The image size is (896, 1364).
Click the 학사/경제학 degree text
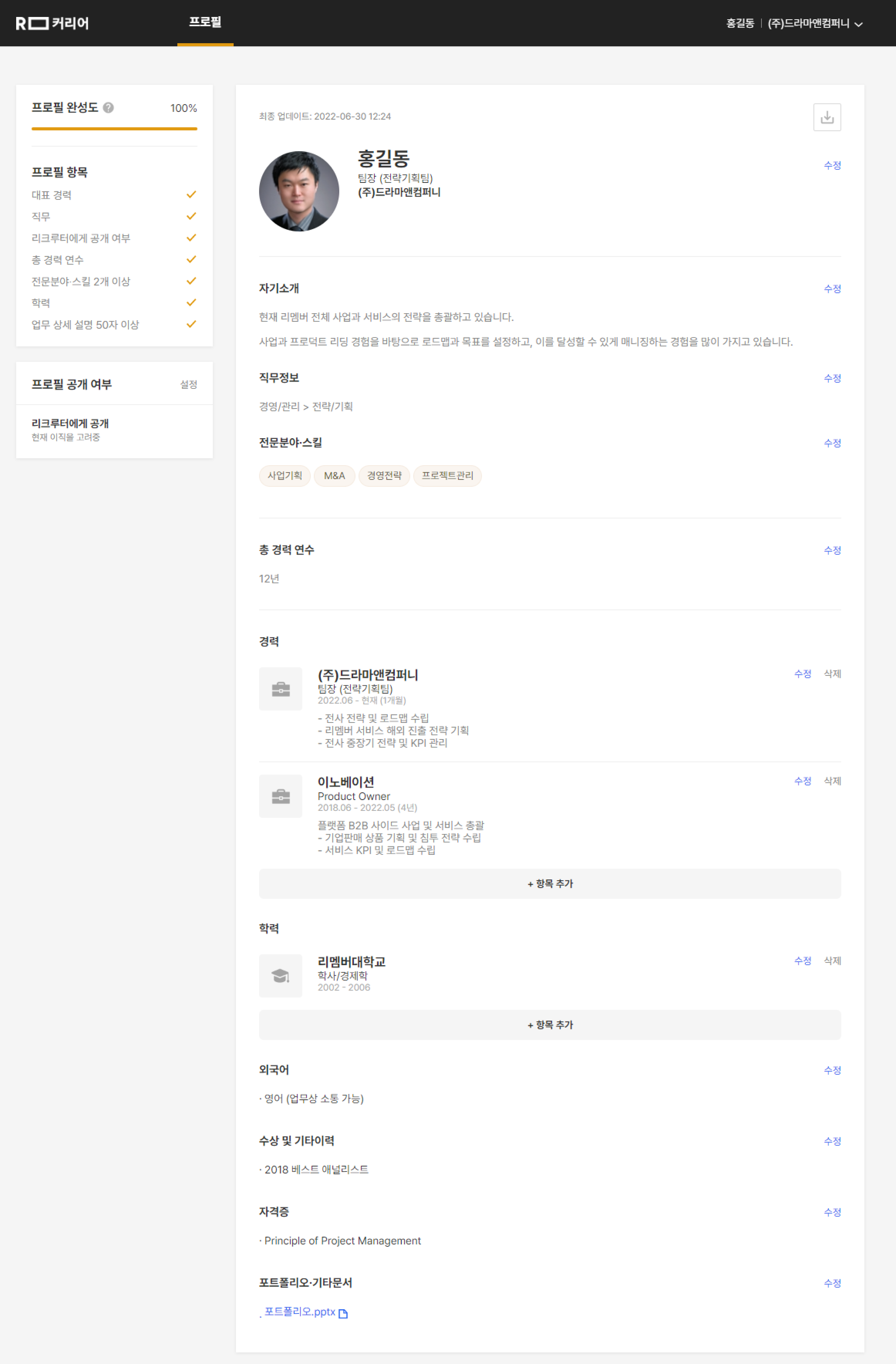pyautogui.click(x=343, y=976)
